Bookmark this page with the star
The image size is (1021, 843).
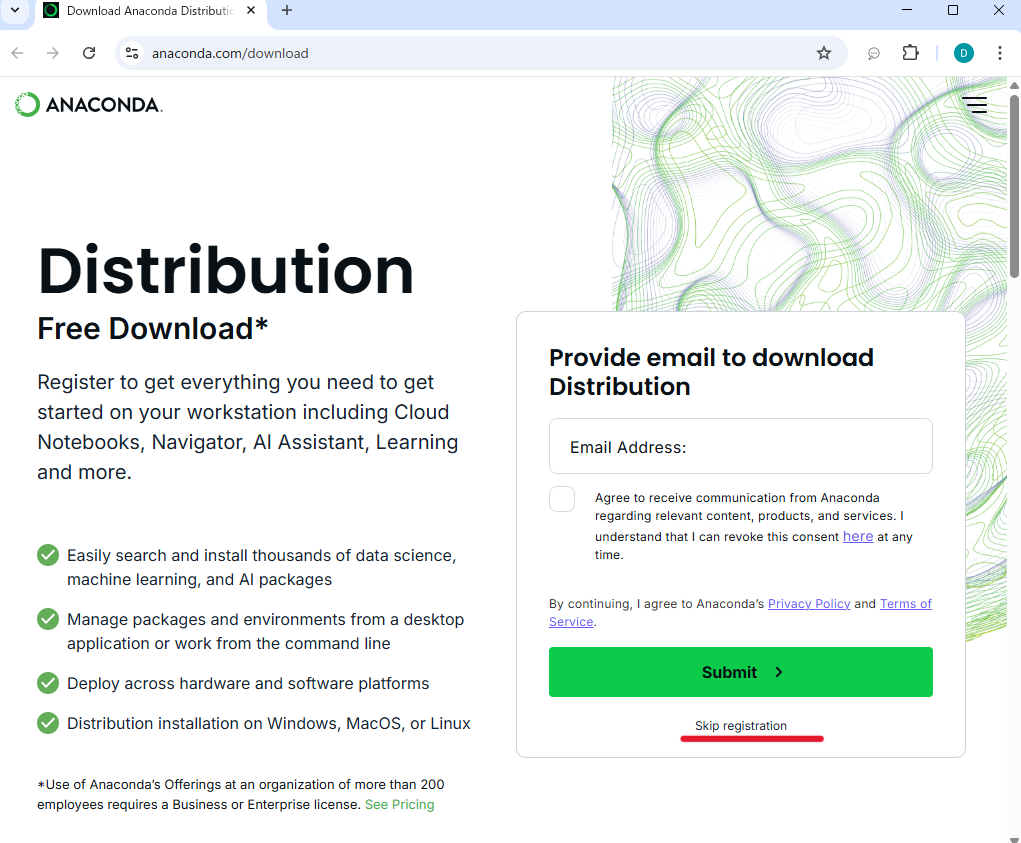[x=824, y=53]
